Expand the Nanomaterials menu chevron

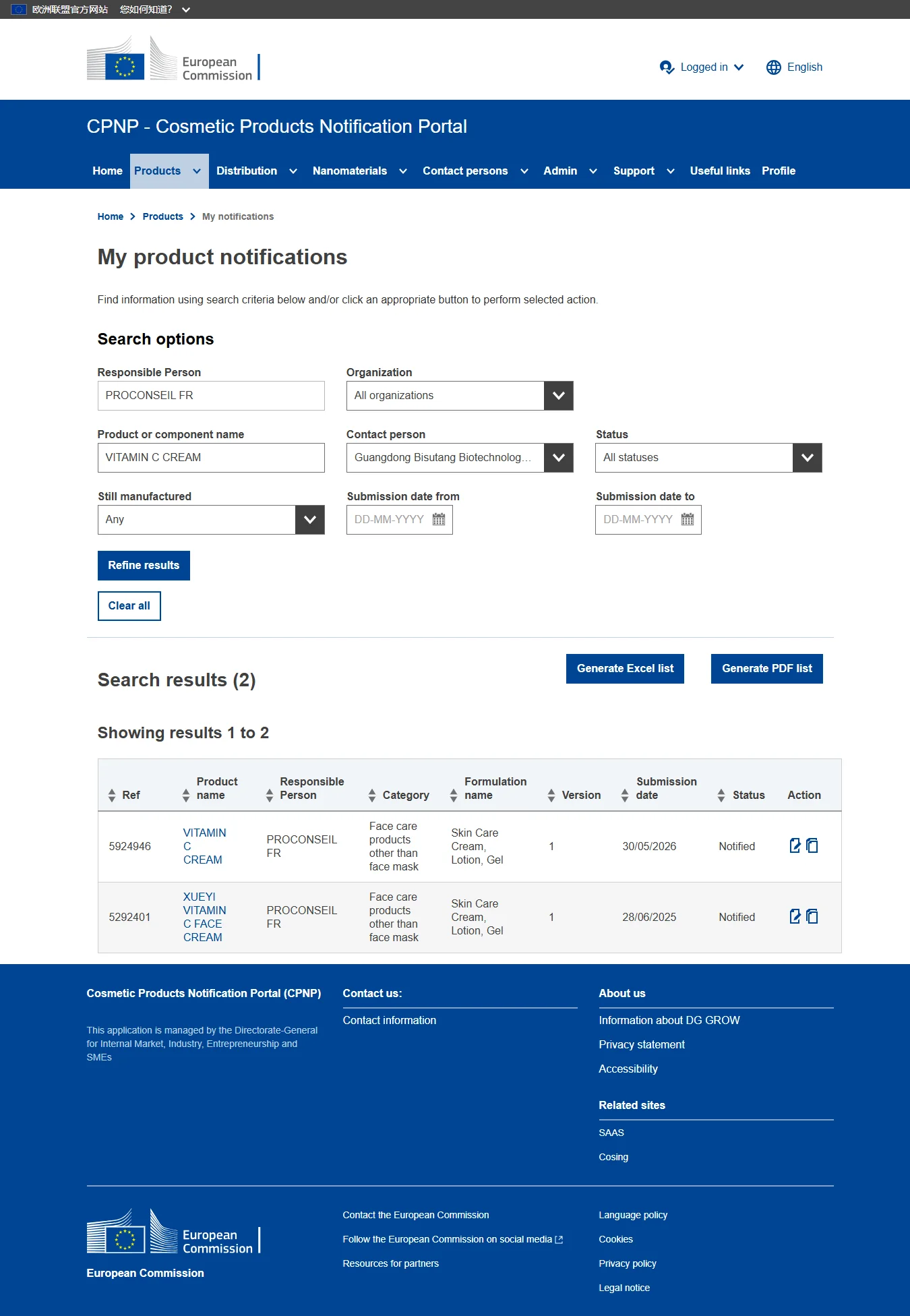(403, 171)
